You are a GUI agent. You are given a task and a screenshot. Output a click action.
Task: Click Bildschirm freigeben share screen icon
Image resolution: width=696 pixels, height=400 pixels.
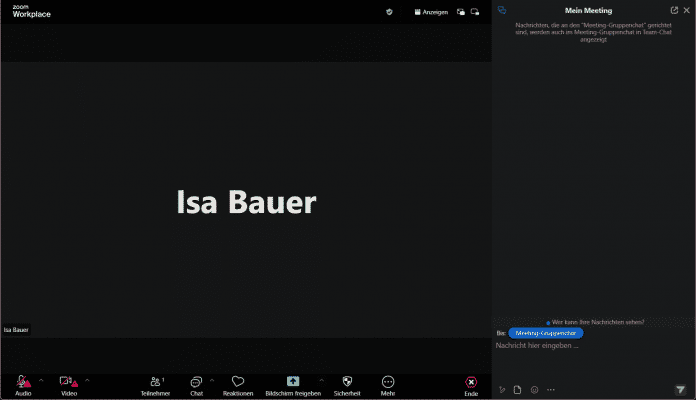point(293,382)
